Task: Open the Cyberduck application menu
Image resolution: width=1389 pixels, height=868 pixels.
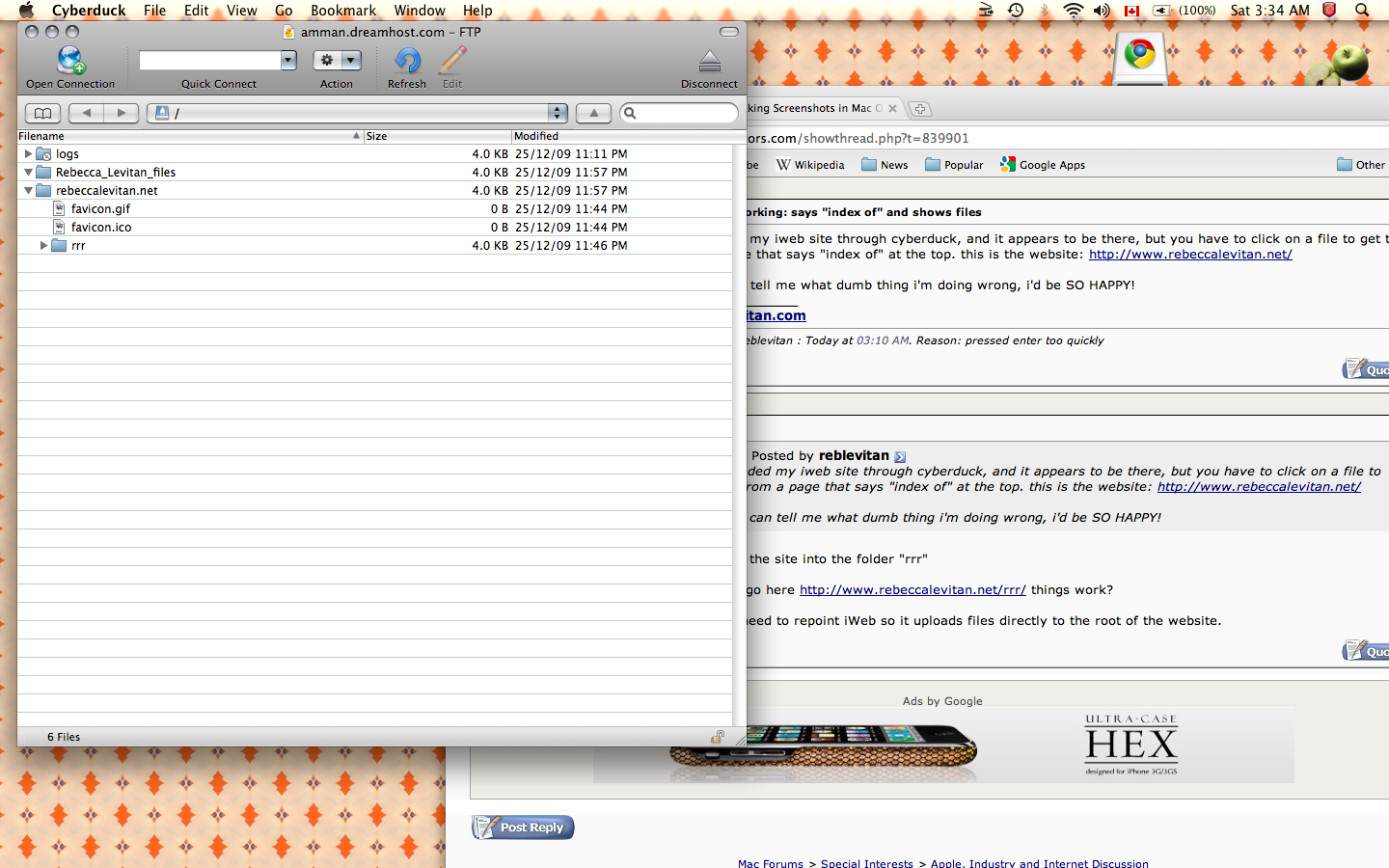Action: [x=89, y=11]
